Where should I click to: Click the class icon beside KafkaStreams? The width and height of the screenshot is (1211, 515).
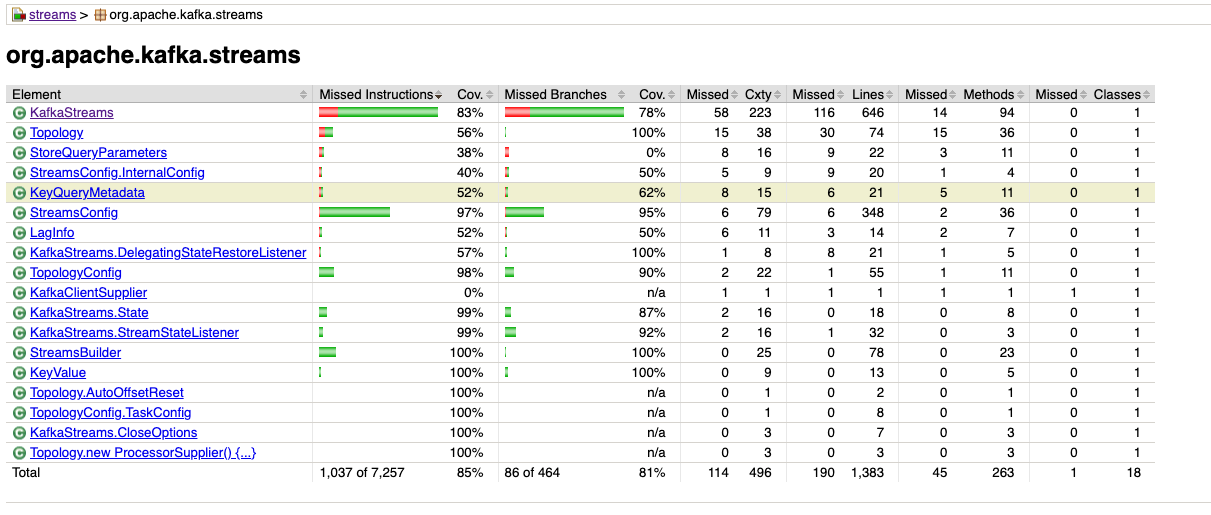click(19, 113)
